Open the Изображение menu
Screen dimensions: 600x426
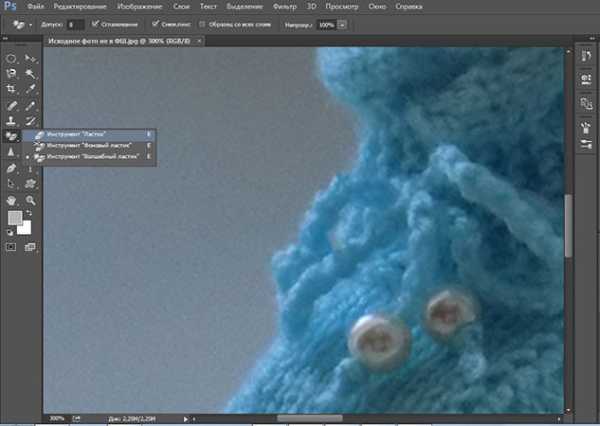pos(139,6)
